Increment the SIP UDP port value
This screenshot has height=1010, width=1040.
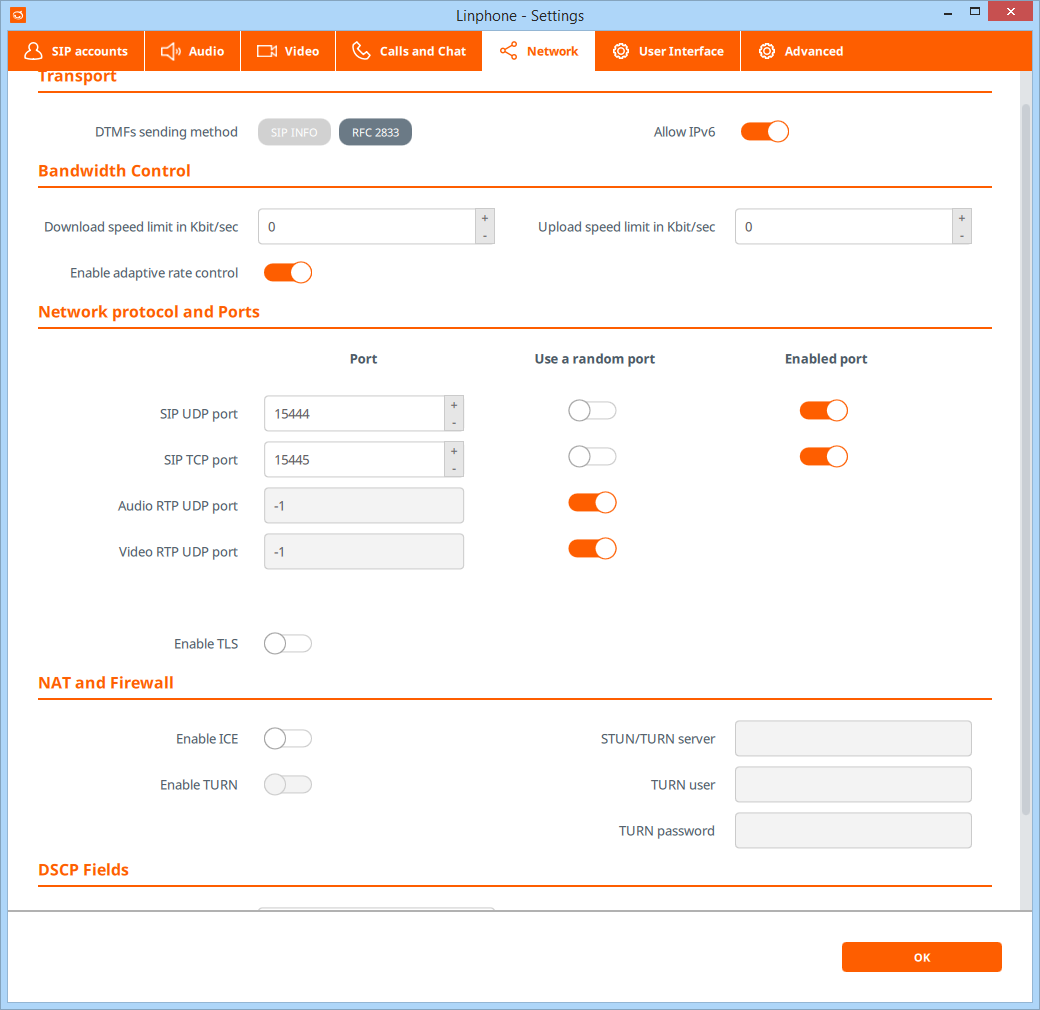(x=454, y=405)
